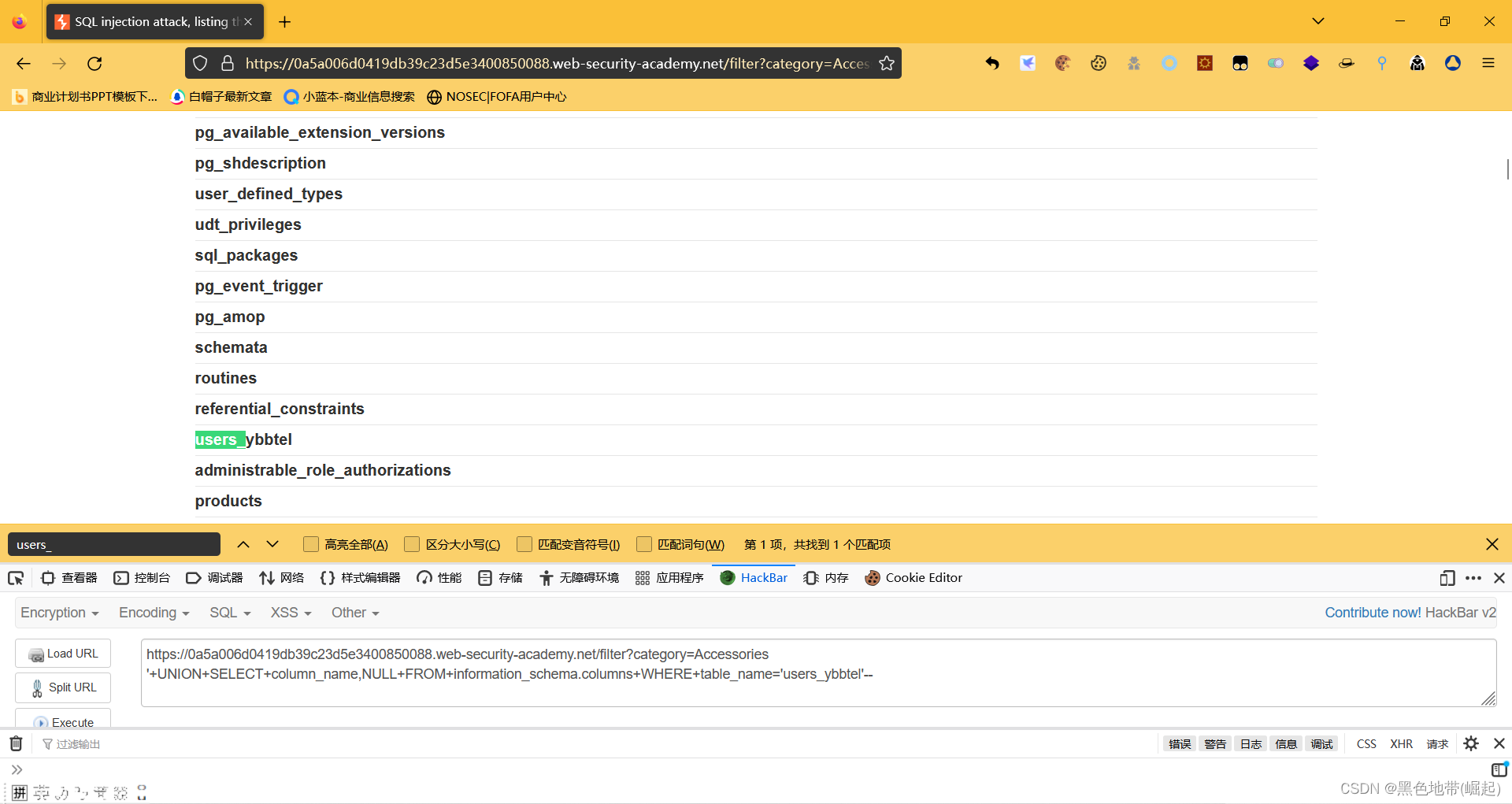Screen dimensions: 1512x804
Task: Click the find-in-page search field
Action: click(x=114, y=544)
